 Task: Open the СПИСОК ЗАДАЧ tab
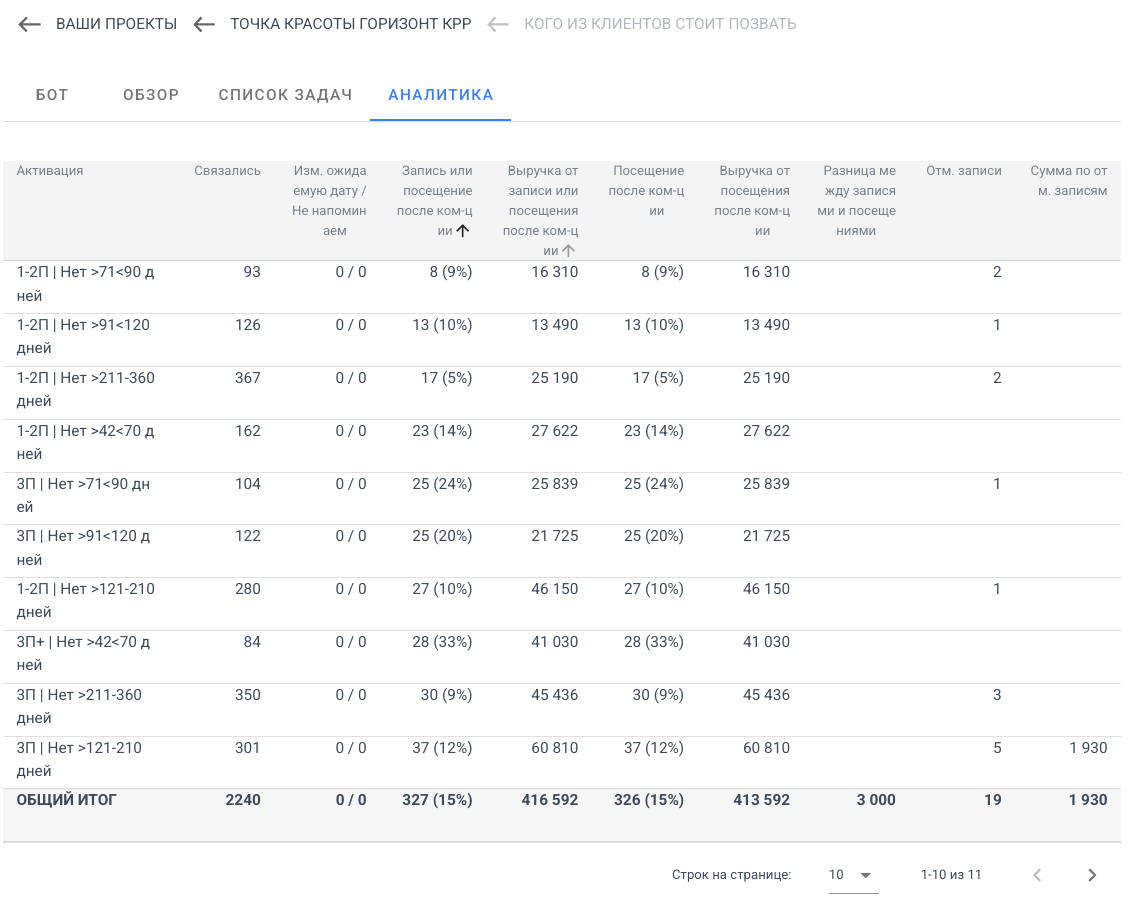click(285, 95)
